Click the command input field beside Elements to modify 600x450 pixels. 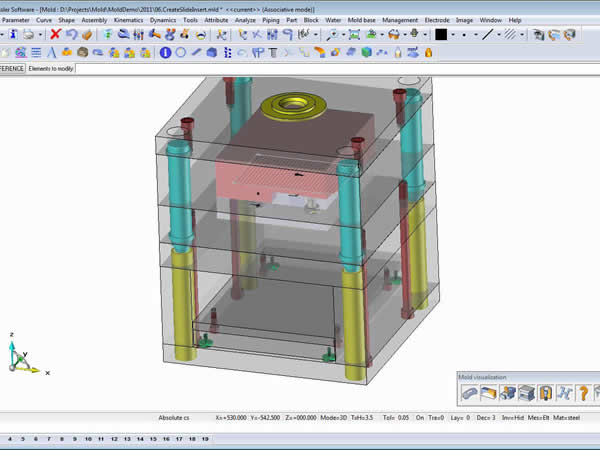click(x=338, y=68)
